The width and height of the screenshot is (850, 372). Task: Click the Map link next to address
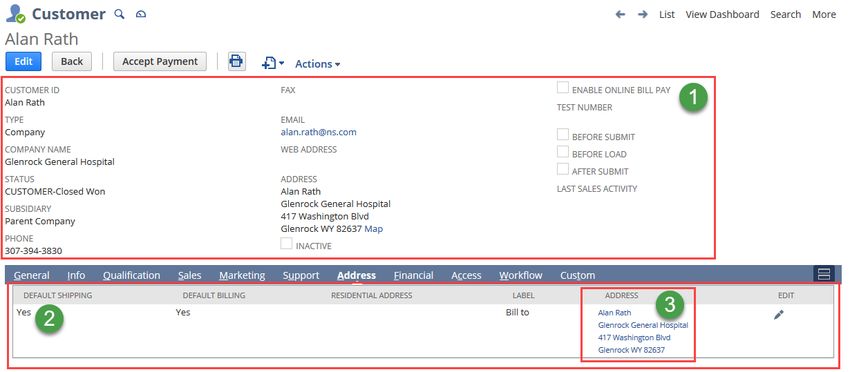click(x=374, y=229)
